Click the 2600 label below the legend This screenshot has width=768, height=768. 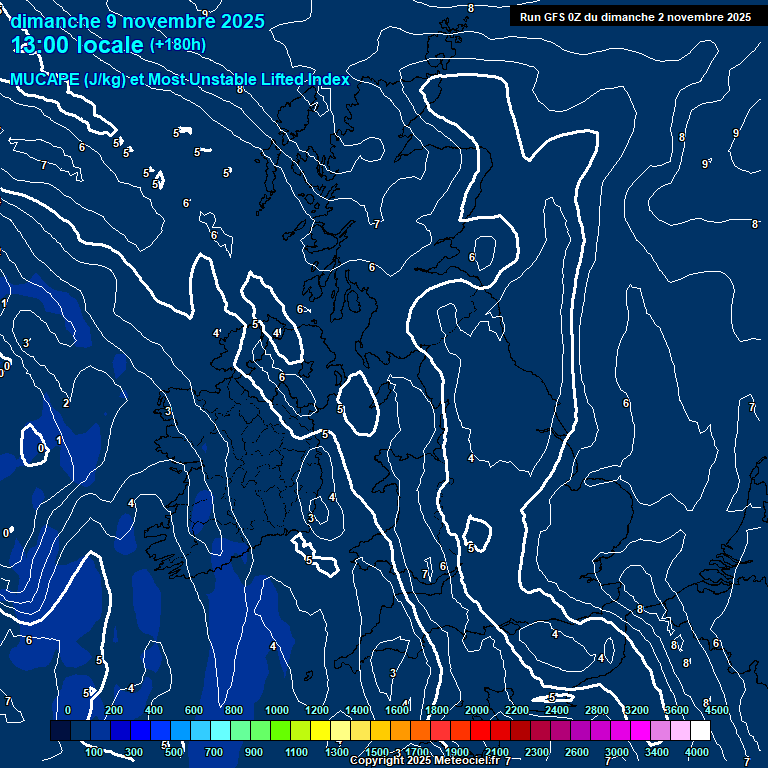577,752
